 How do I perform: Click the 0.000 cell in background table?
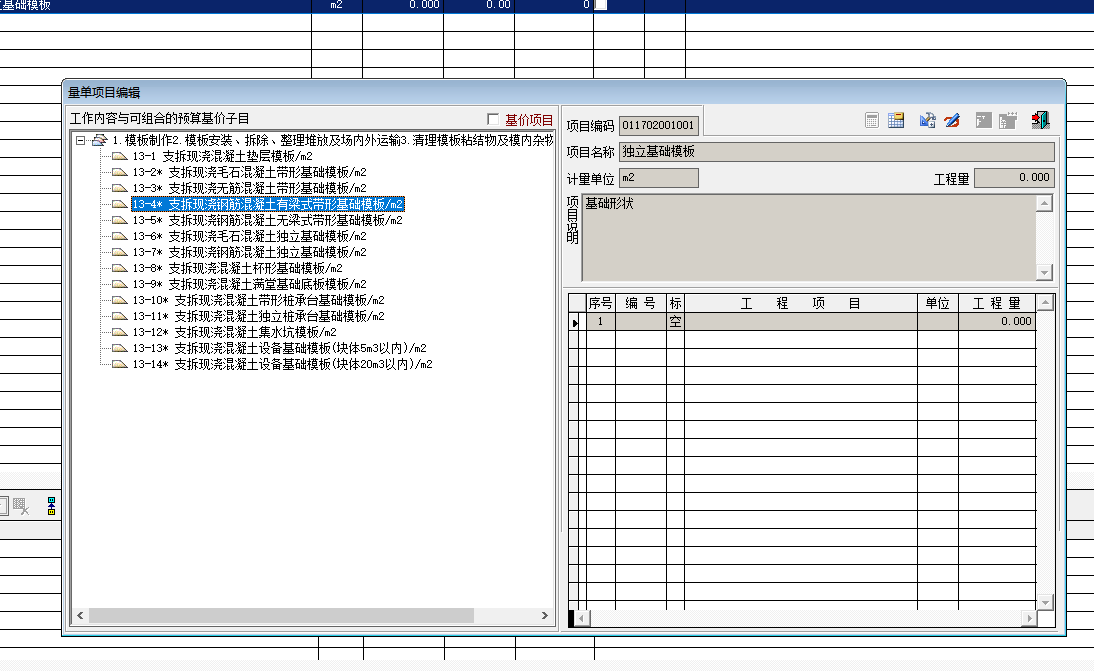(x=403, y=5)
